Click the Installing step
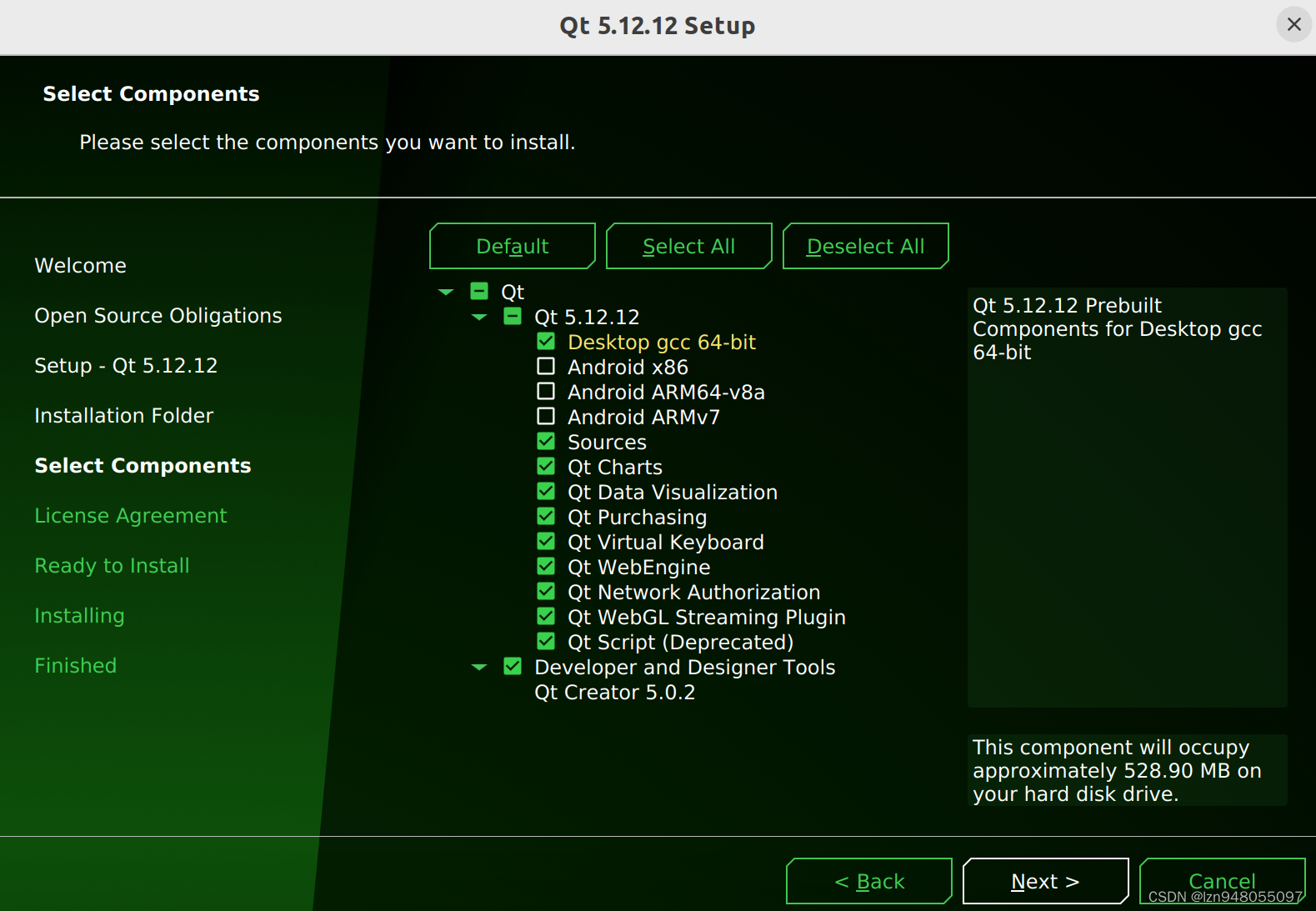1316x911 pixels. pos(79,616)
